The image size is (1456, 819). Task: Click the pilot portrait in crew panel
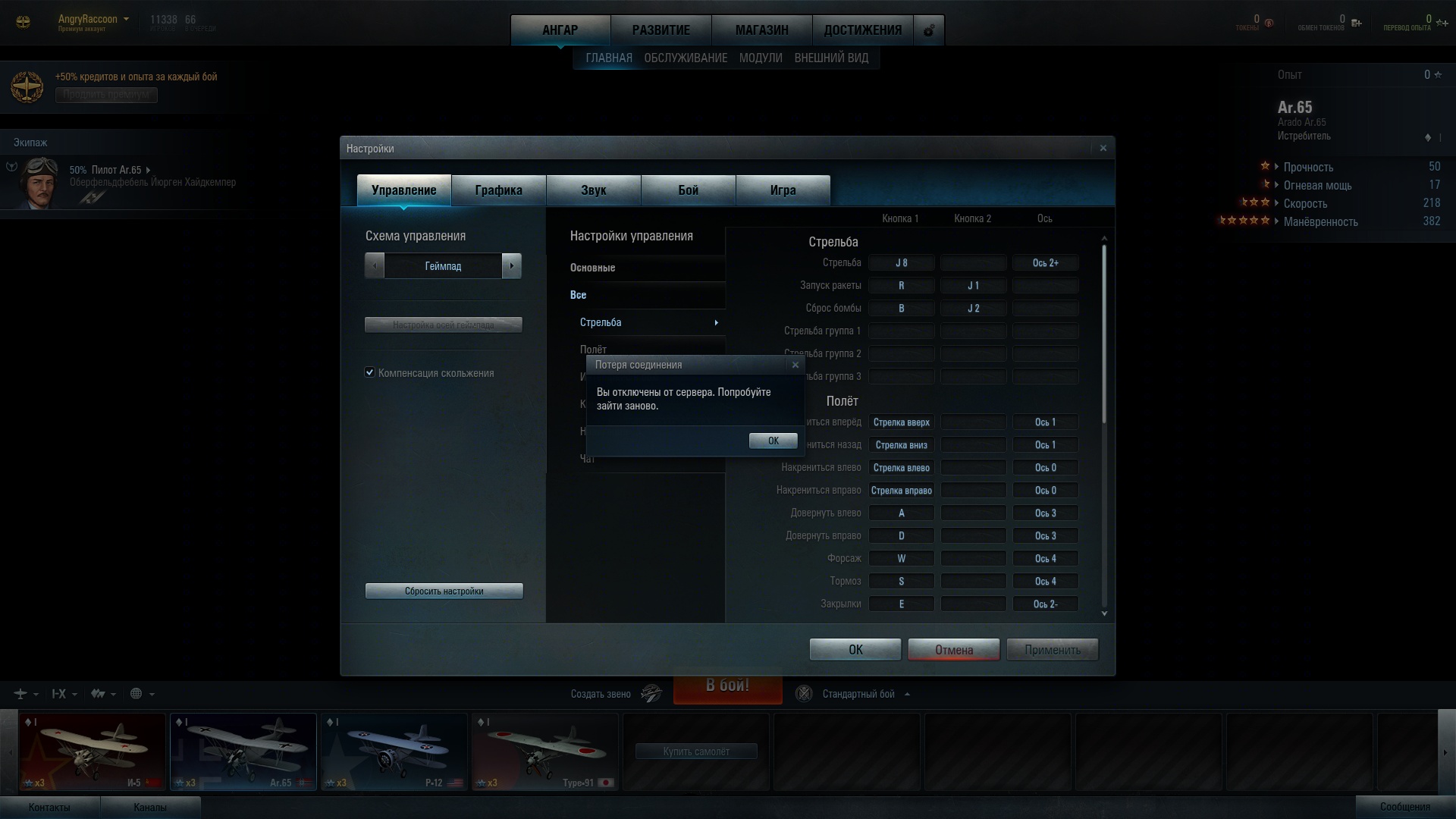pos(39,182)
